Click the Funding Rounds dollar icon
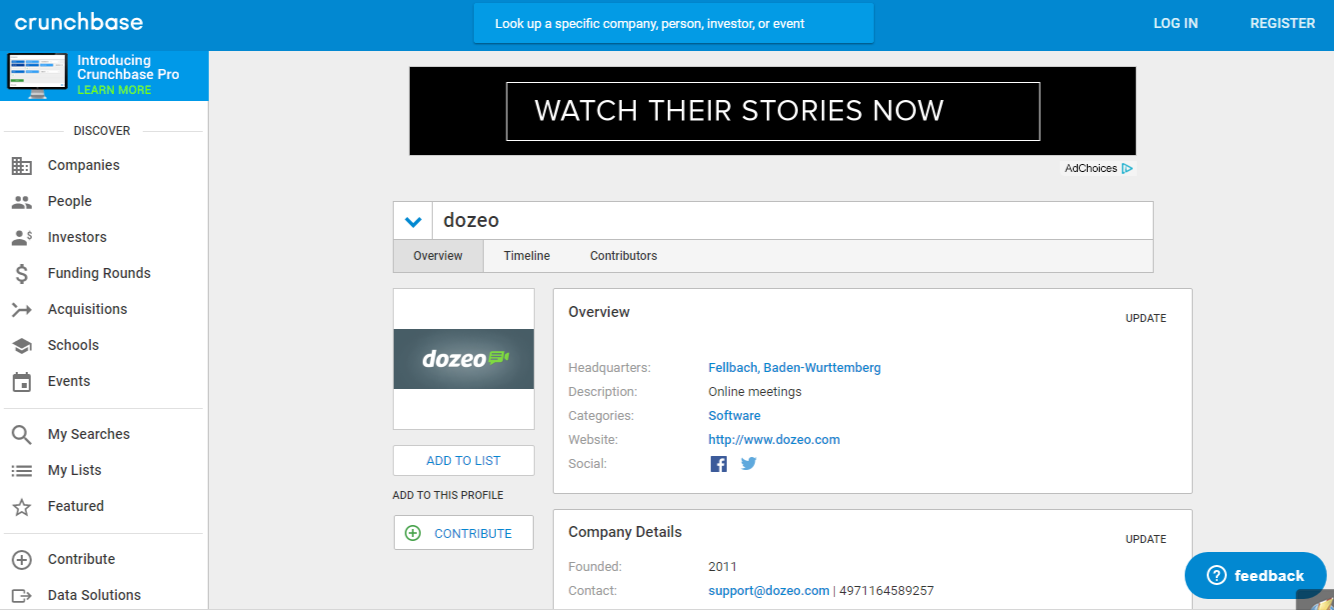This screenshot has height=610, width=1334. [21, 273]
